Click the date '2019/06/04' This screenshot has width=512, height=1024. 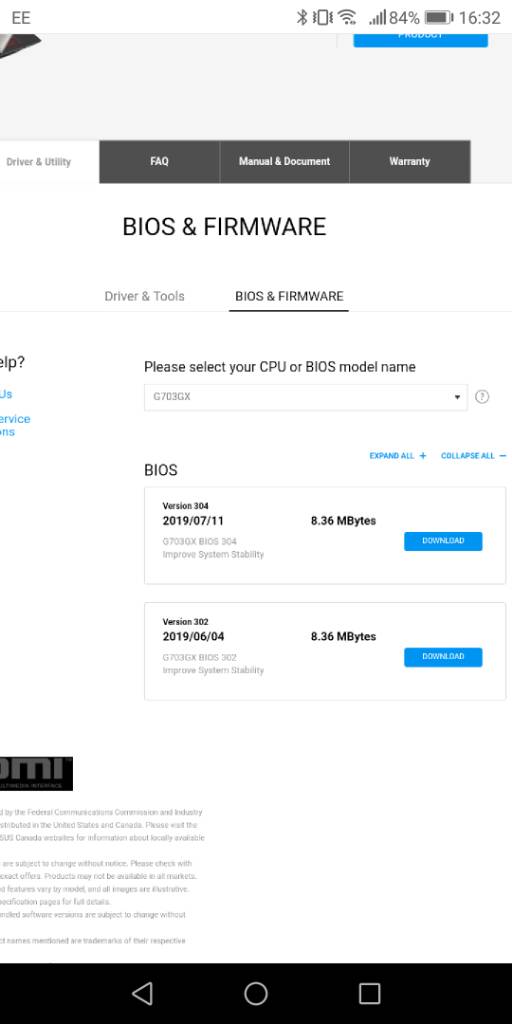tap(193, 636)
